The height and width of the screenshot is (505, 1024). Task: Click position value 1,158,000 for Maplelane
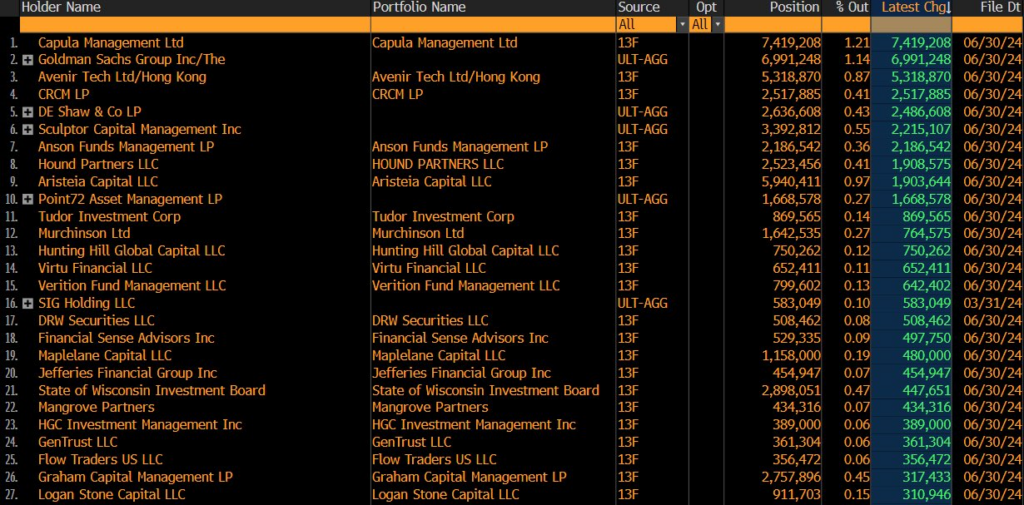(x=791, y=355)
